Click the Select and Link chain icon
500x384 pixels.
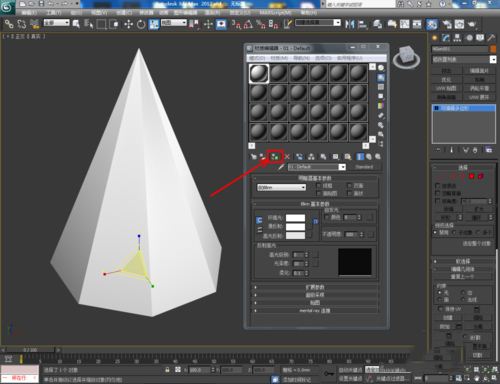point(8,24)
